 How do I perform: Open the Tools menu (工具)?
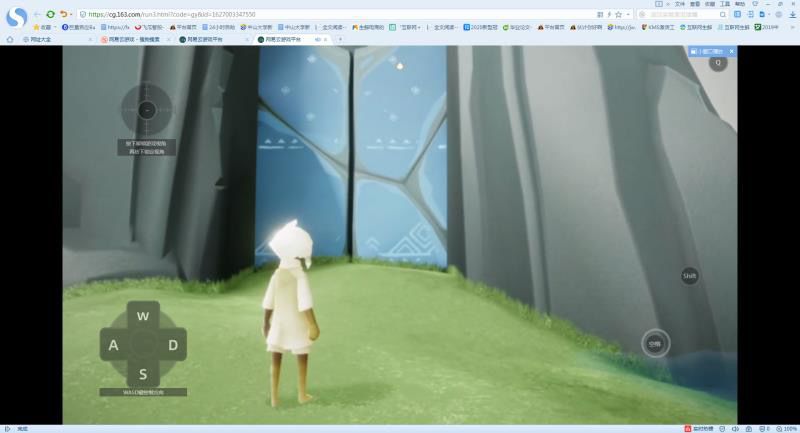coord(724,4)
